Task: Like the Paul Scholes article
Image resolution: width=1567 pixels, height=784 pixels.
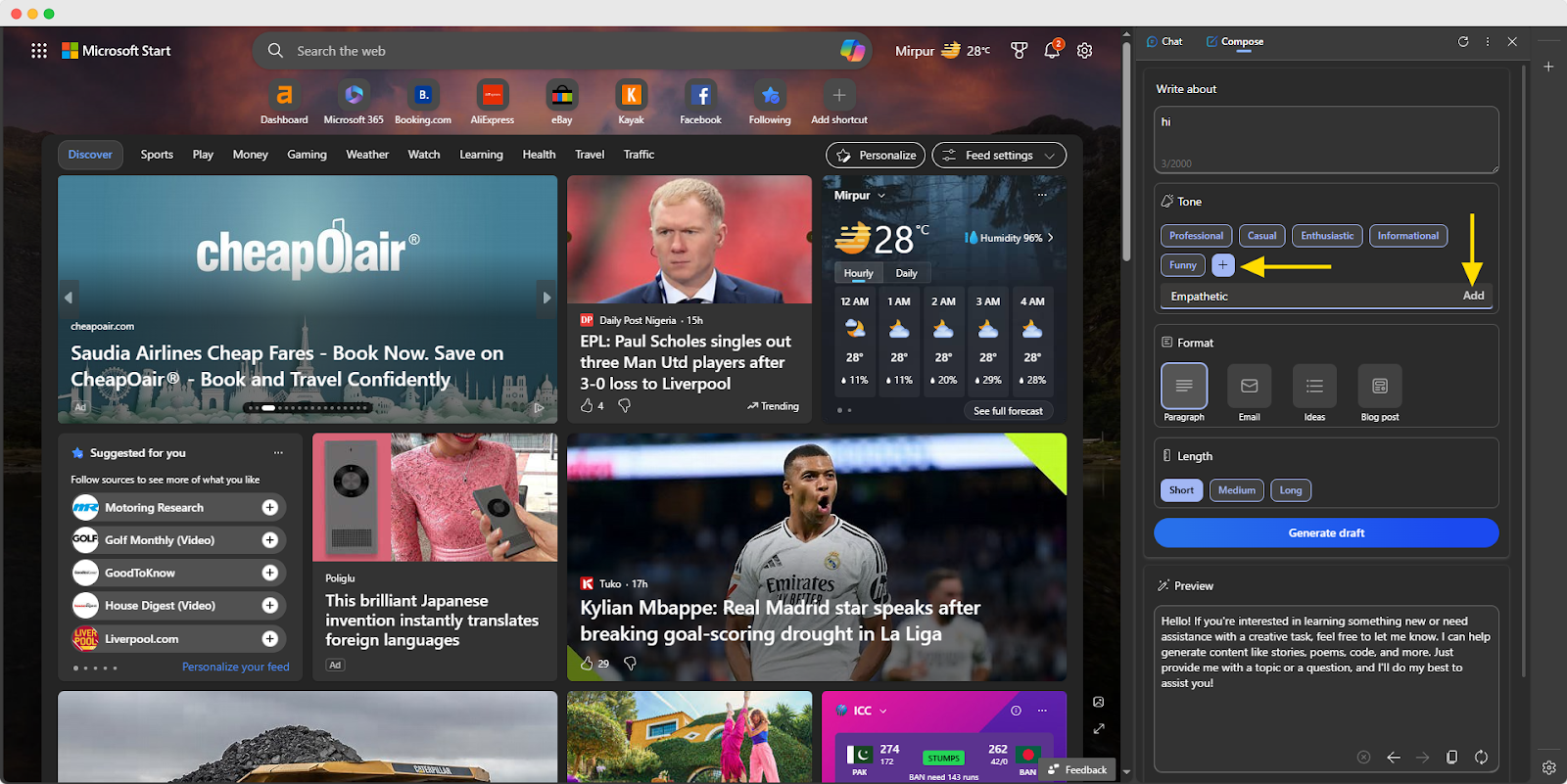Action: [x=587, y=405]
